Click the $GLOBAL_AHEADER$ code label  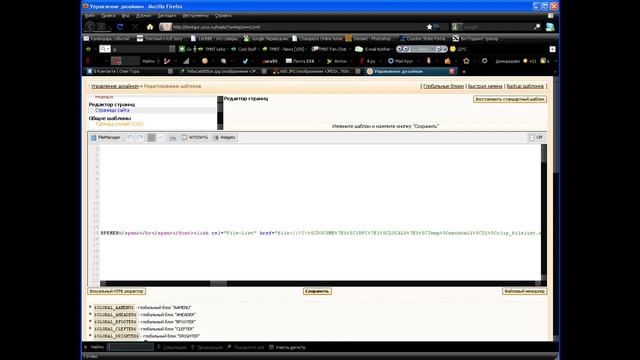tap(115, 315)
